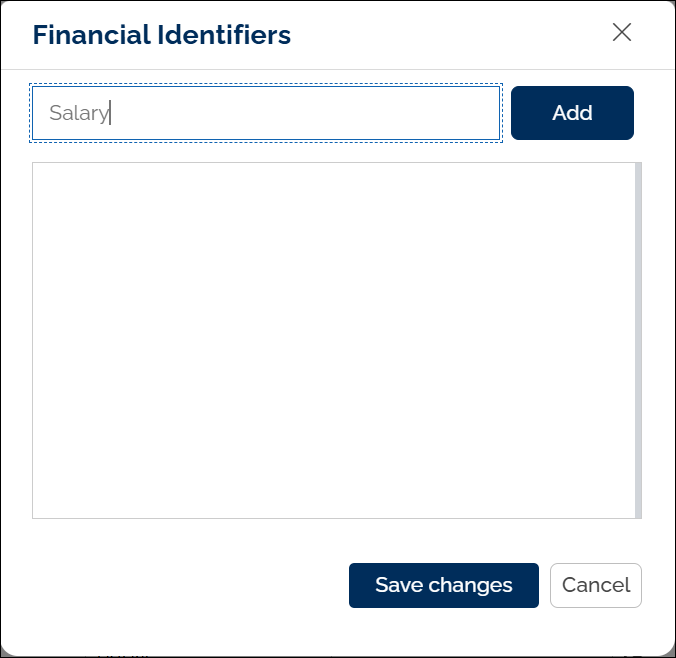Screen dimensions: 676x658
Task: Click the X icon in dialog header
Action: tap(622, 33)
